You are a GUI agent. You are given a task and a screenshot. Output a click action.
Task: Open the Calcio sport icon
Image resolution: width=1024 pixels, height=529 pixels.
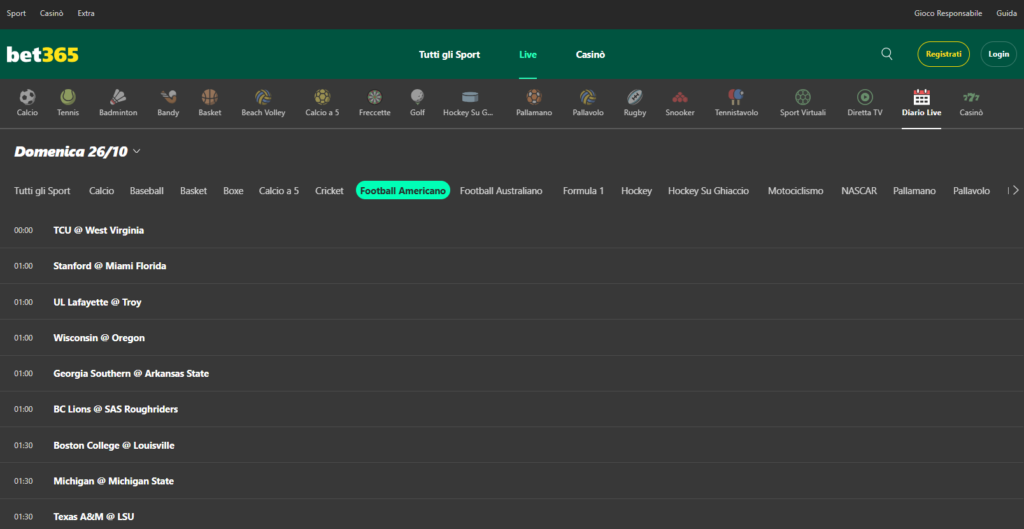(x=27, y=98)
